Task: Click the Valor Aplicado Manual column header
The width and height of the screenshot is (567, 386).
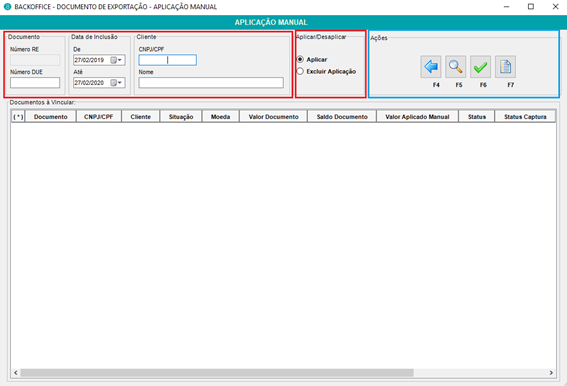Action: tap(417, 117)
